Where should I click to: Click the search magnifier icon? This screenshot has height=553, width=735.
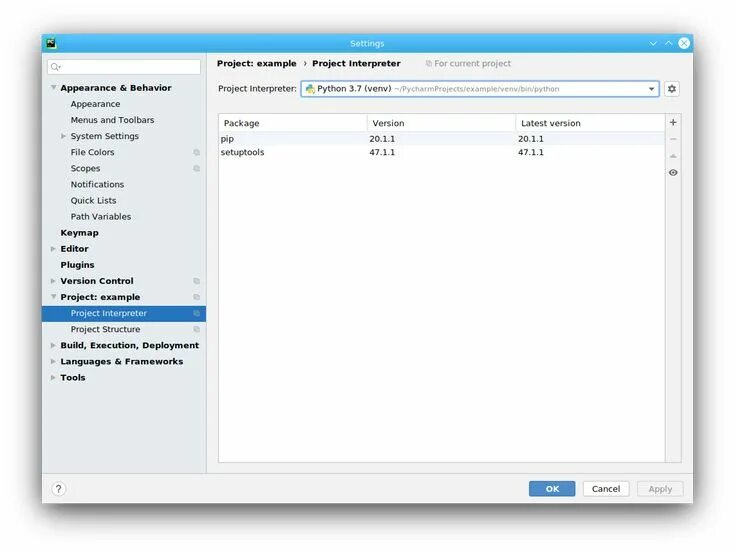56,67
